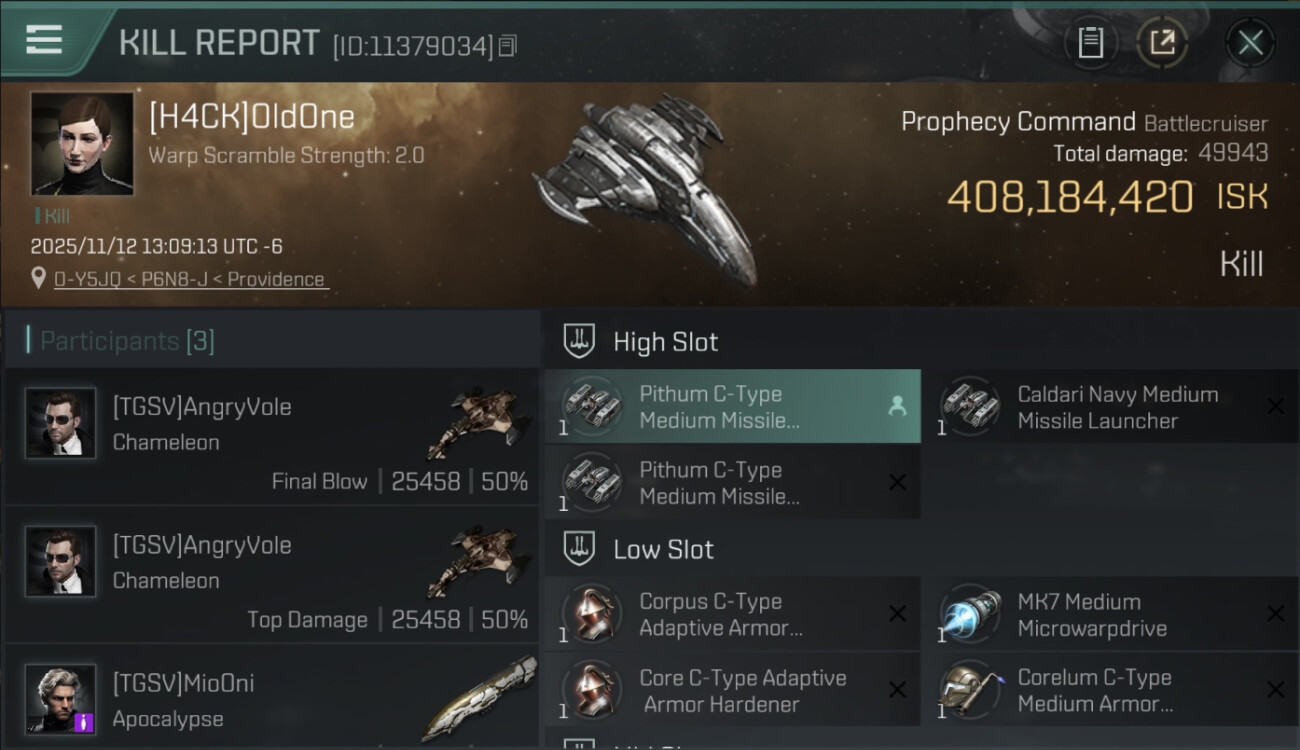The height and width of the screenshot is (750, 1300).
Task: Collapse the High Slot section header
Action: tap(920, 341)
